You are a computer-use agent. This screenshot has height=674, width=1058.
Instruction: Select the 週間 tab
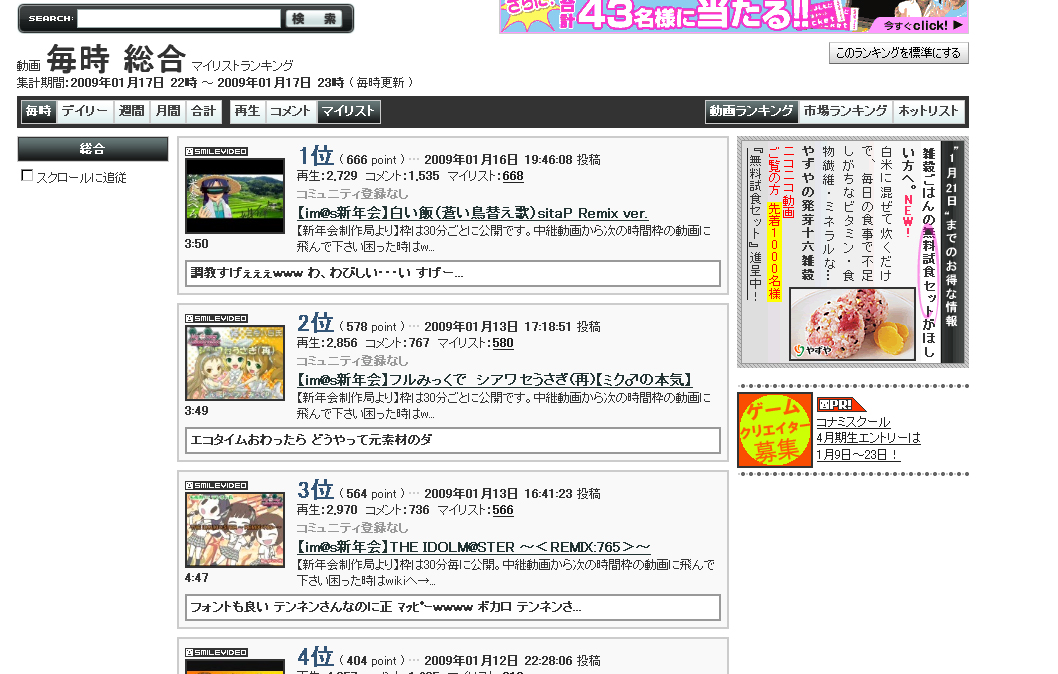[x=132, y=111]
